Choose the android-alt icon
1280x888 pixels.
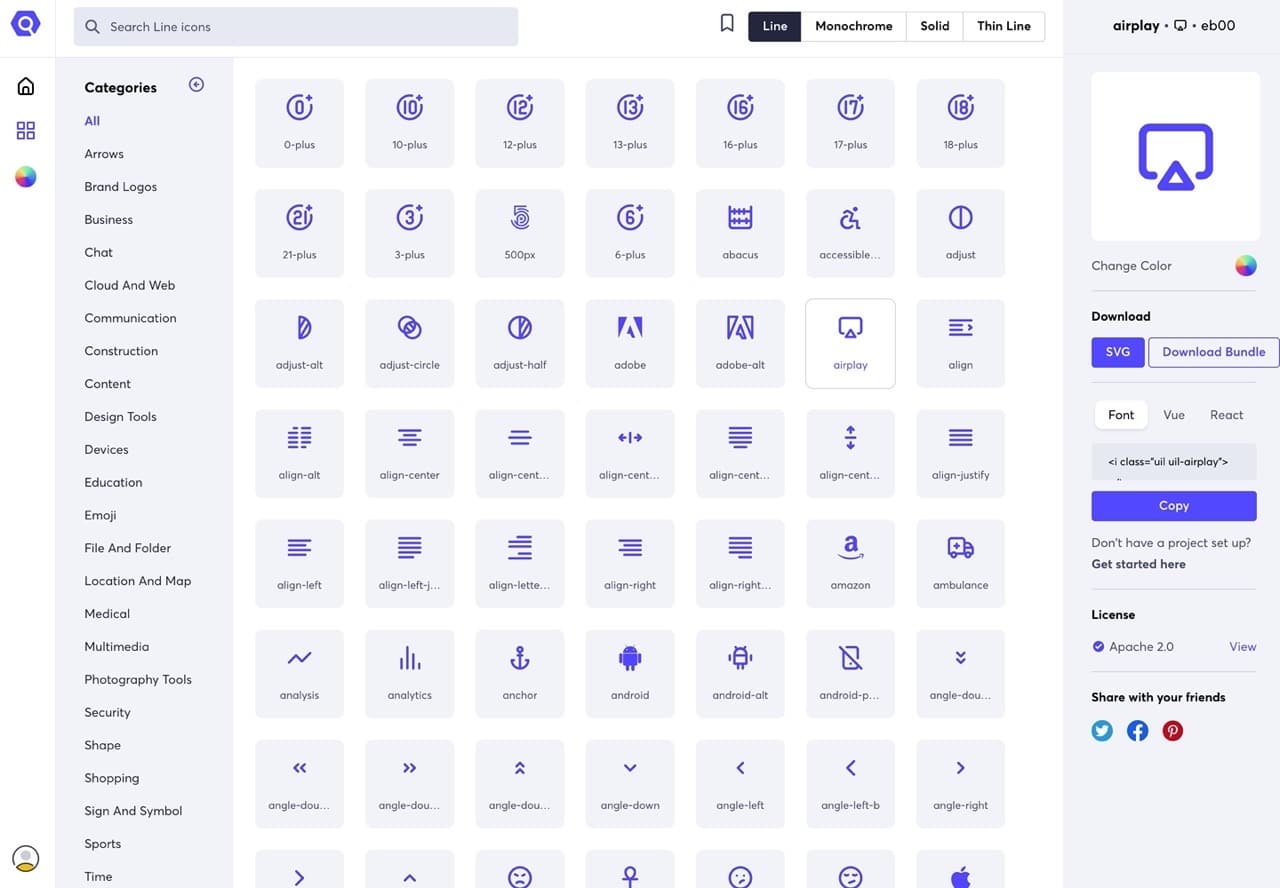(740, 673)
